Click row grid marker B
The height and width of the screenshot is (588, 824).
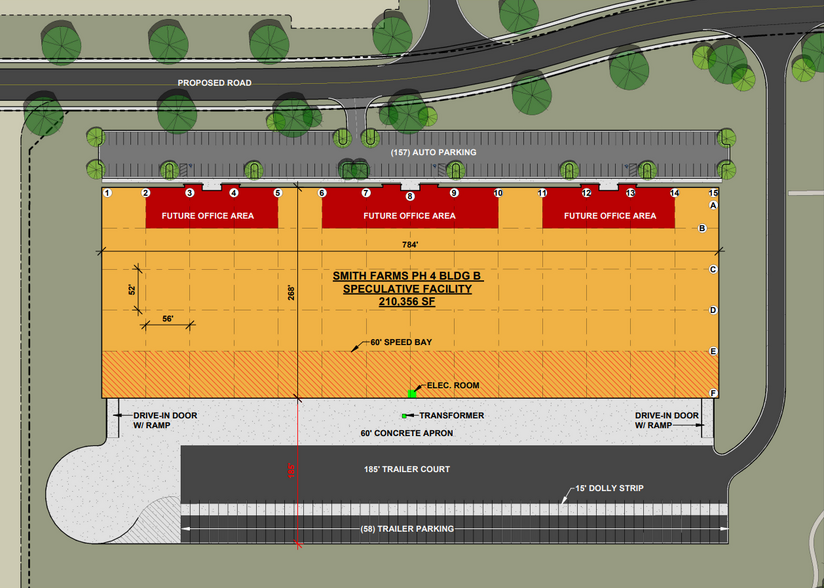[702, 229]
